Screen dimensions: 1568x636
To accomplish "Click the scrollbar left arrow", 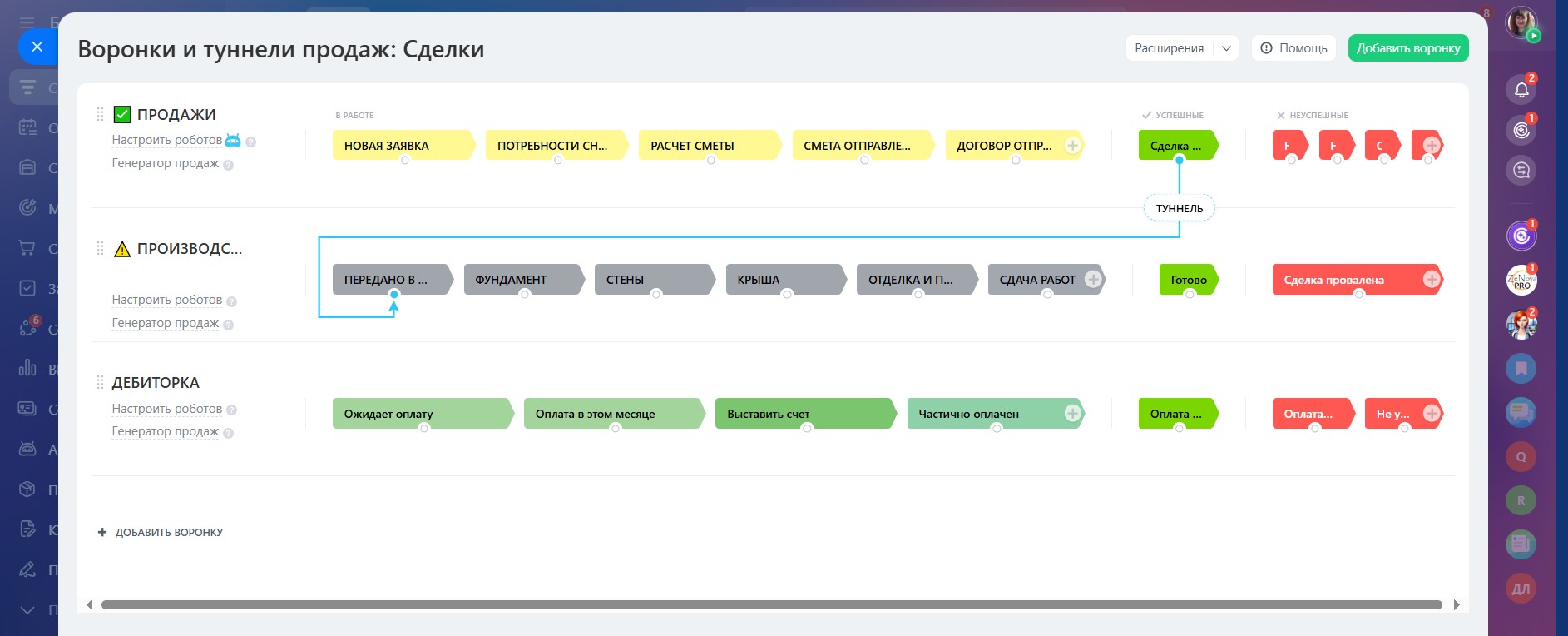I will pyautogui.click(x=90, y=605).
